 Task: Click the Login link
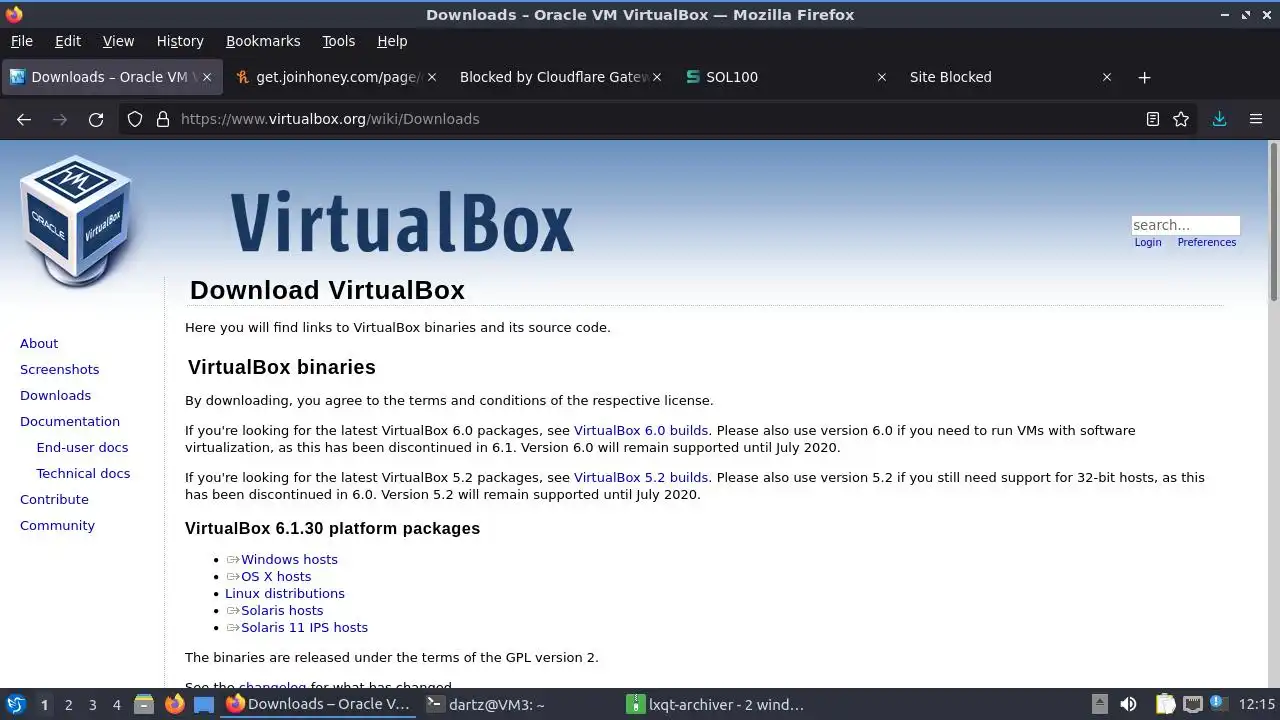tap(1148, 242)
